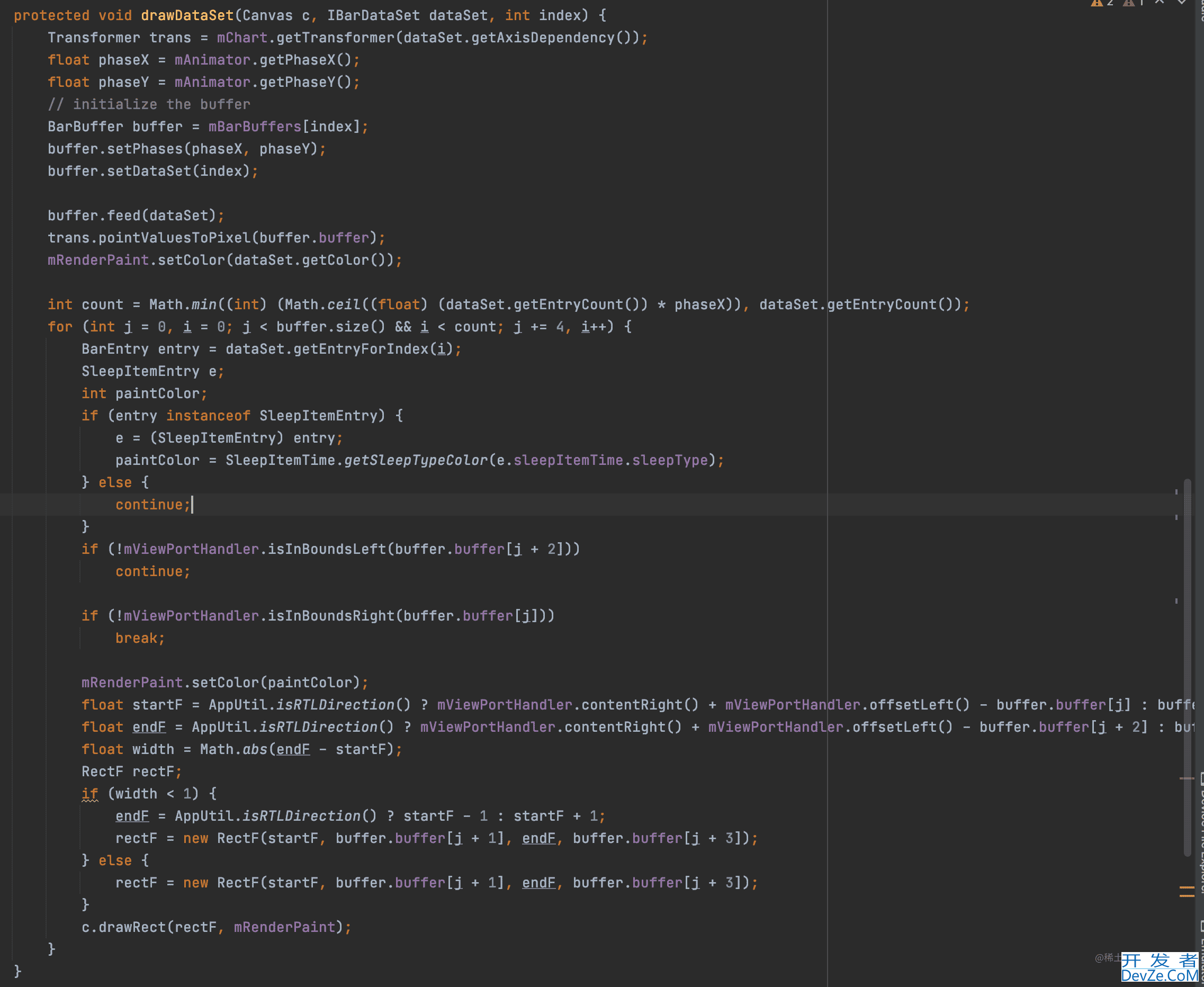Click on isInBoundsRight
Image resolution: width=1204 pixels, height=987 pixels.
click(x=331, y=616)
